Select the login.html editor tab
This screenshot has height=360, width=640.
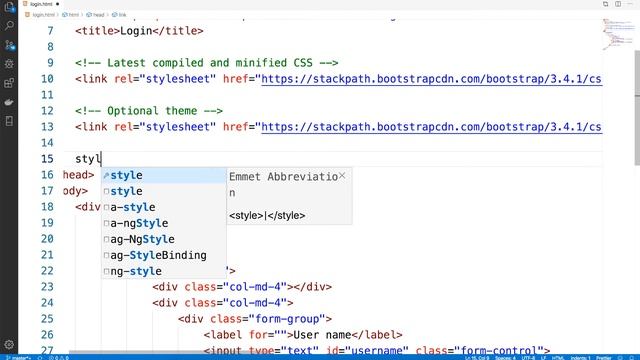click(x=41, y=4)
